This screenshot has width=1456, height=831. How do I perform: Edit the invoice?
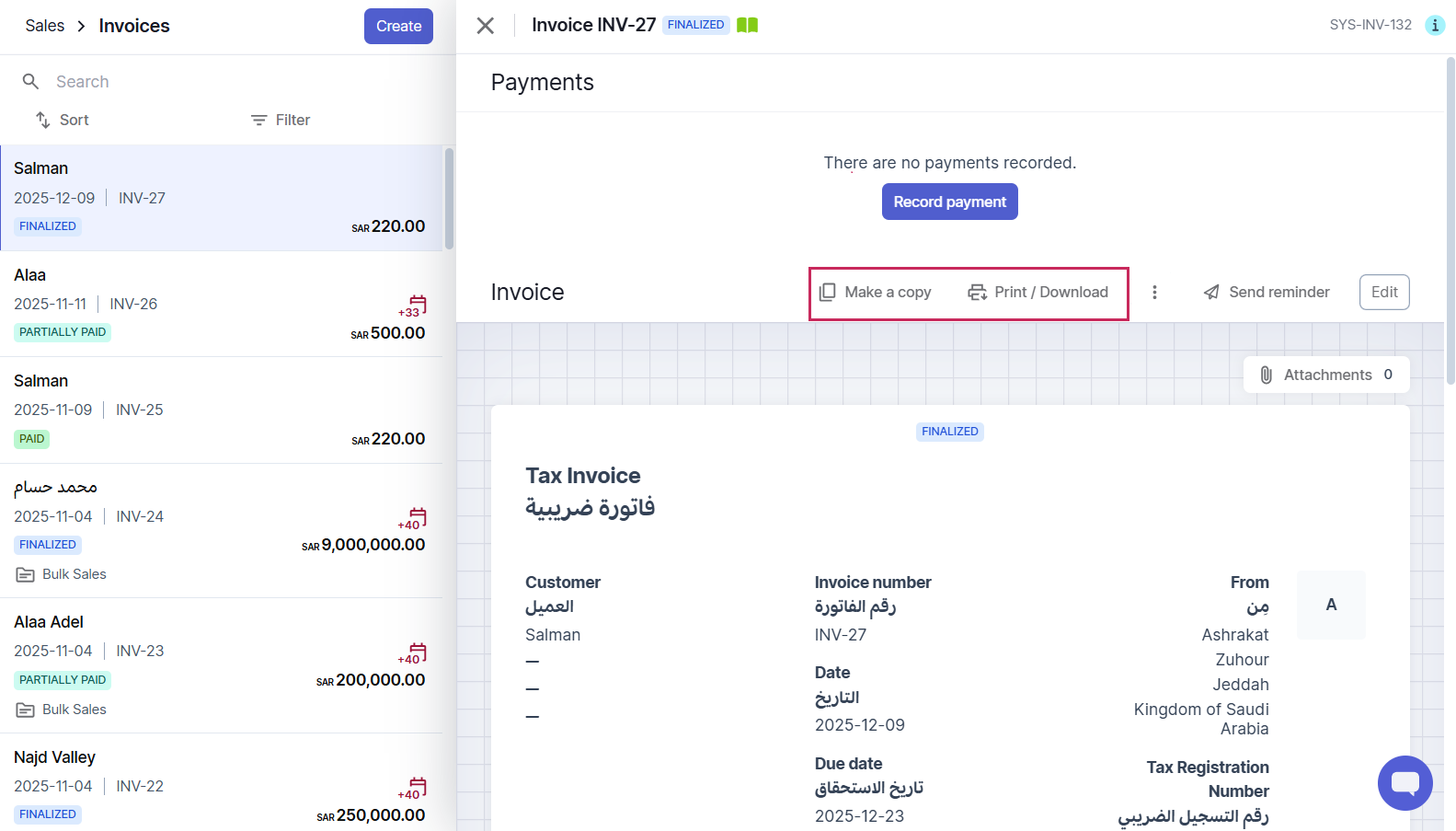(1383, 293)
